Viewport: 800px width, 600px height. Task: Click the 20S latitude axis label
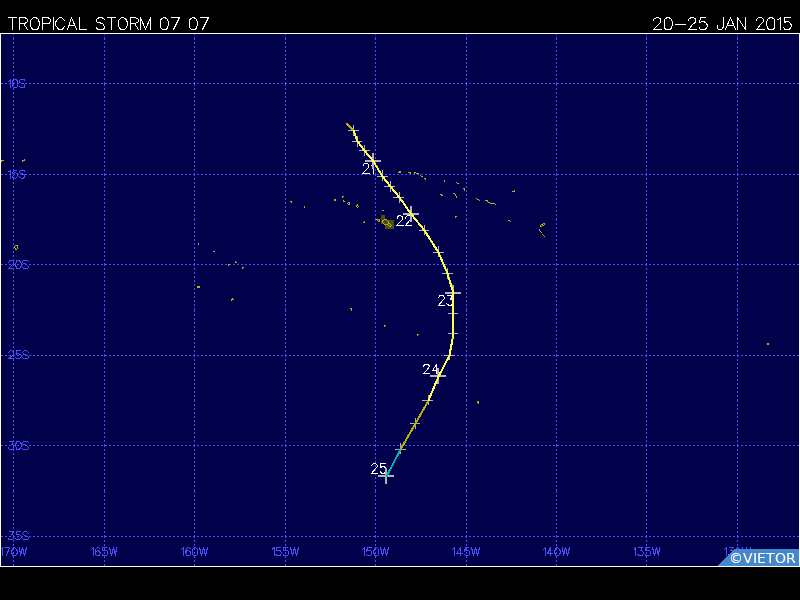(x=16, y=264)
